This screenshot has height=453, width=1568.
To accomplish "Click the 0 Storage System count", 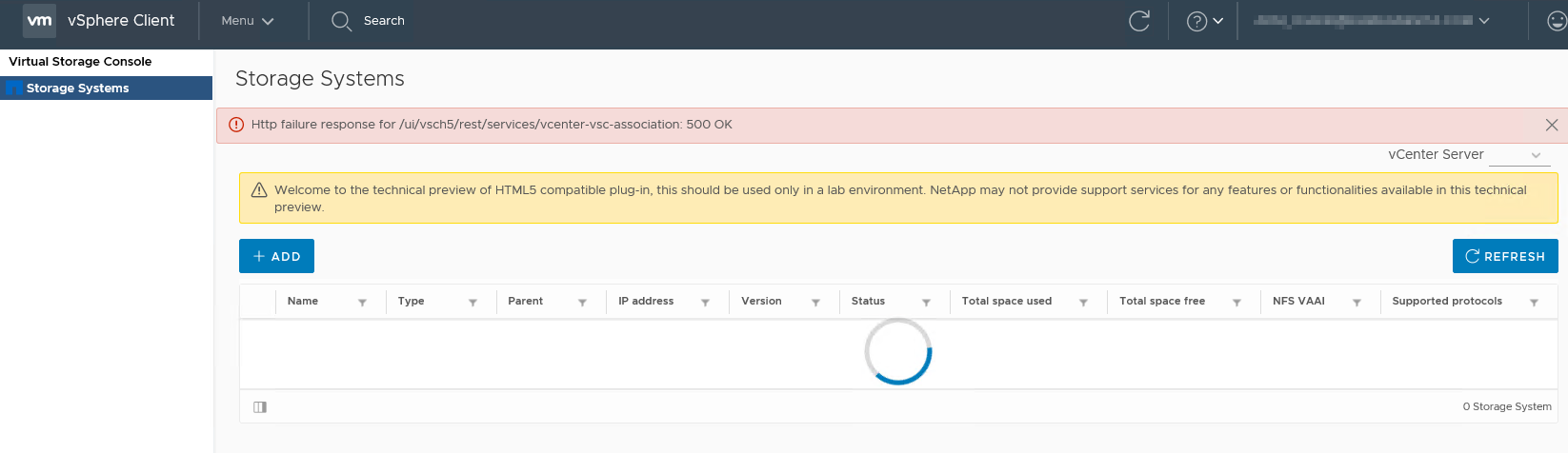I will pos(1507,406).
